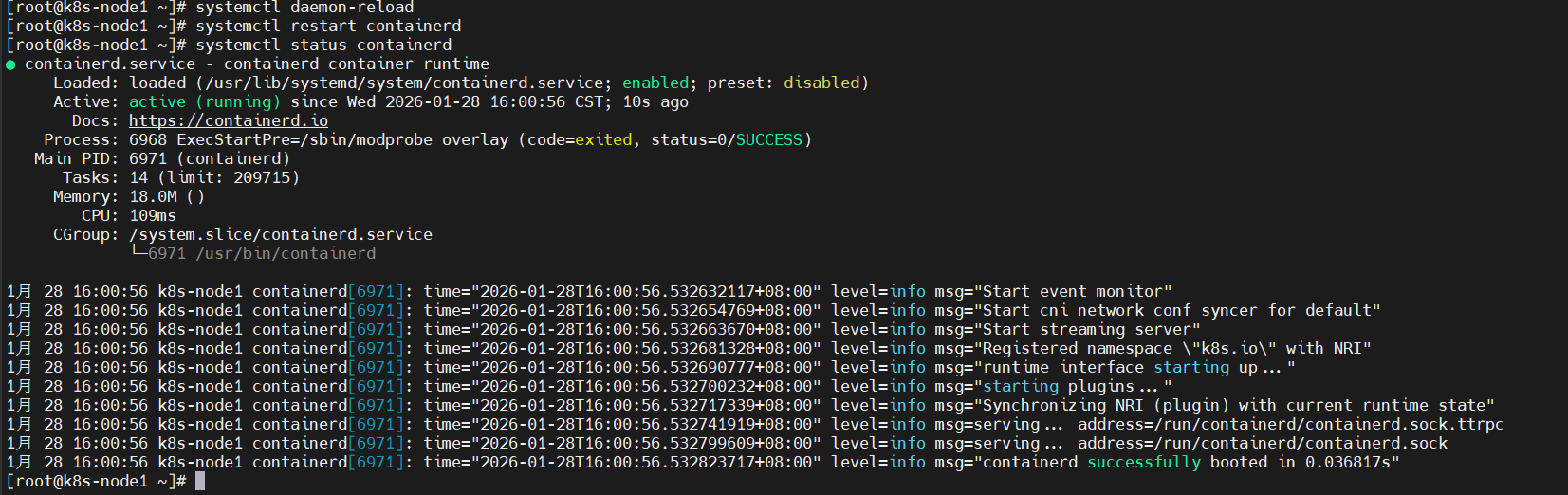Click the green "SUCCESS" status text
This screenshot has height=495, width=1568.
pos(768,139)
